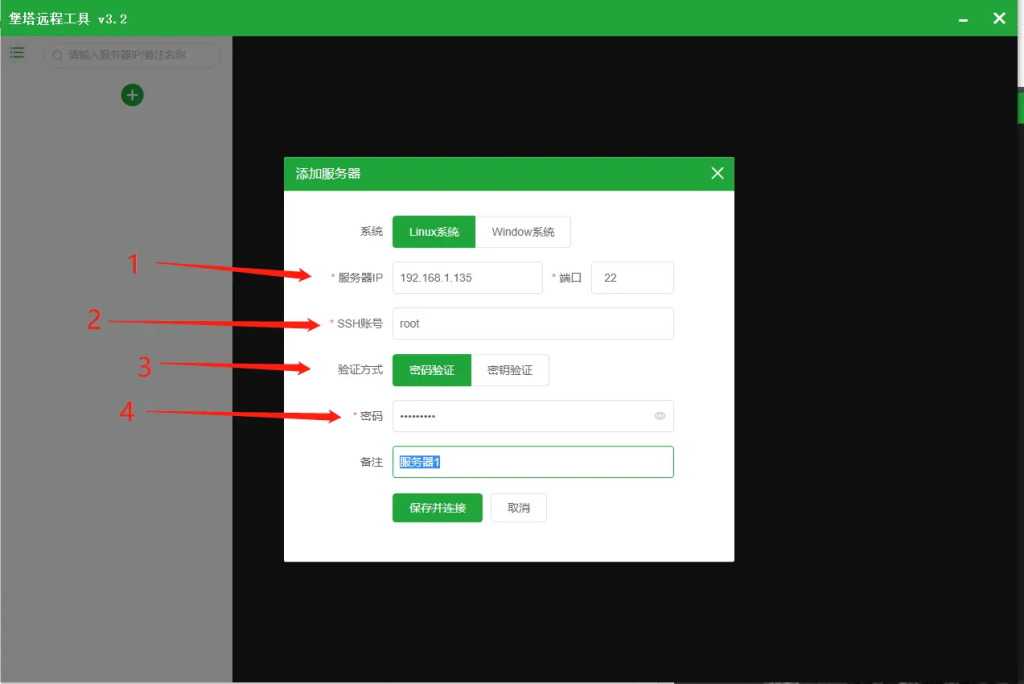Minimize the 堡塔远程工具 window
1024x684 pixels.
963,19
